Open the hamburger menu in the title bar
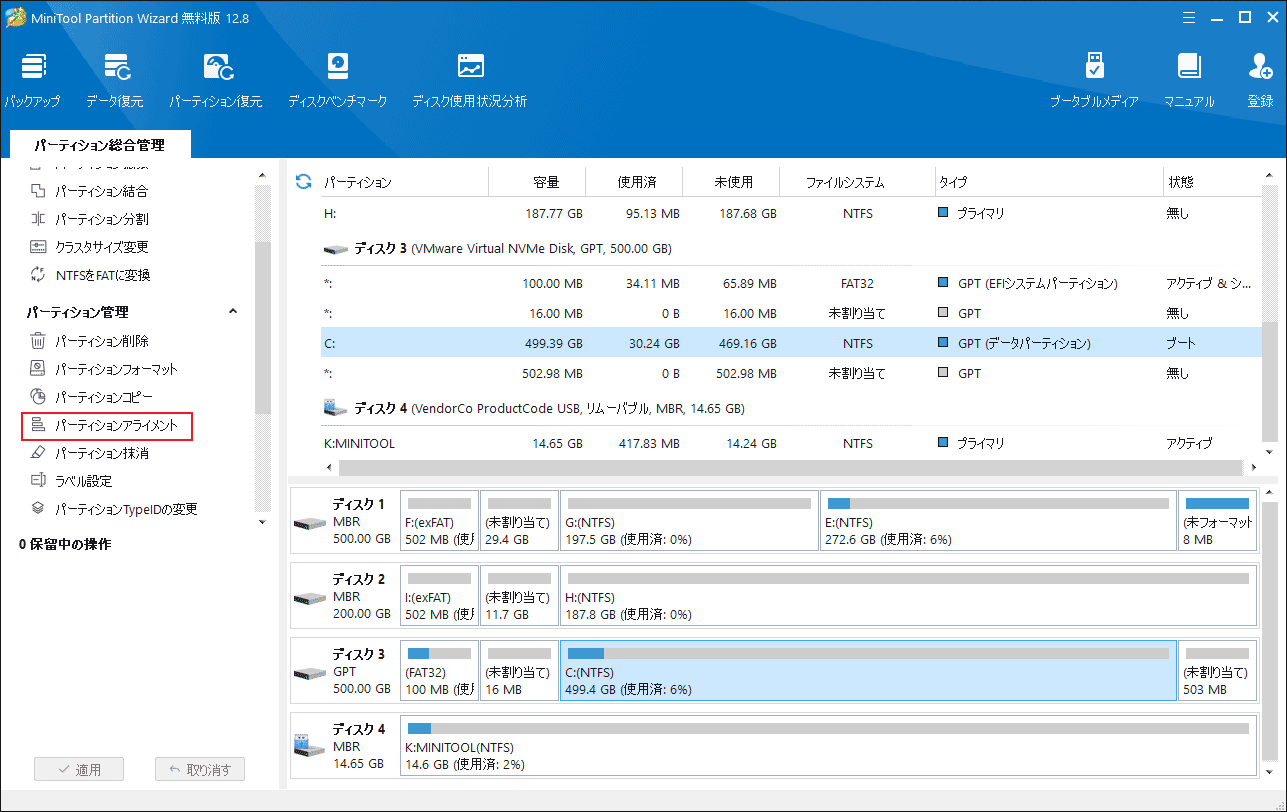The height and width of the screenshot is (812, 1287). click(1188, 17)
